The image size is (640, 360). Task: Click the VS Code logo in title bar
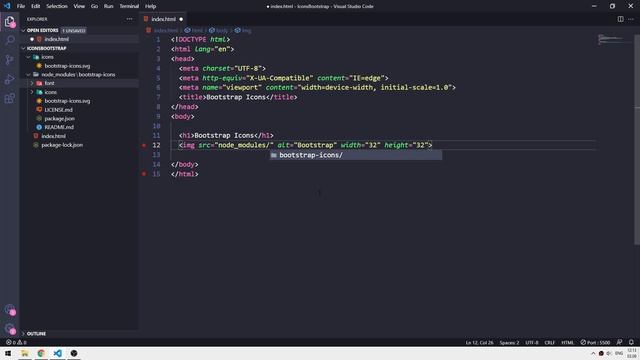7,6
